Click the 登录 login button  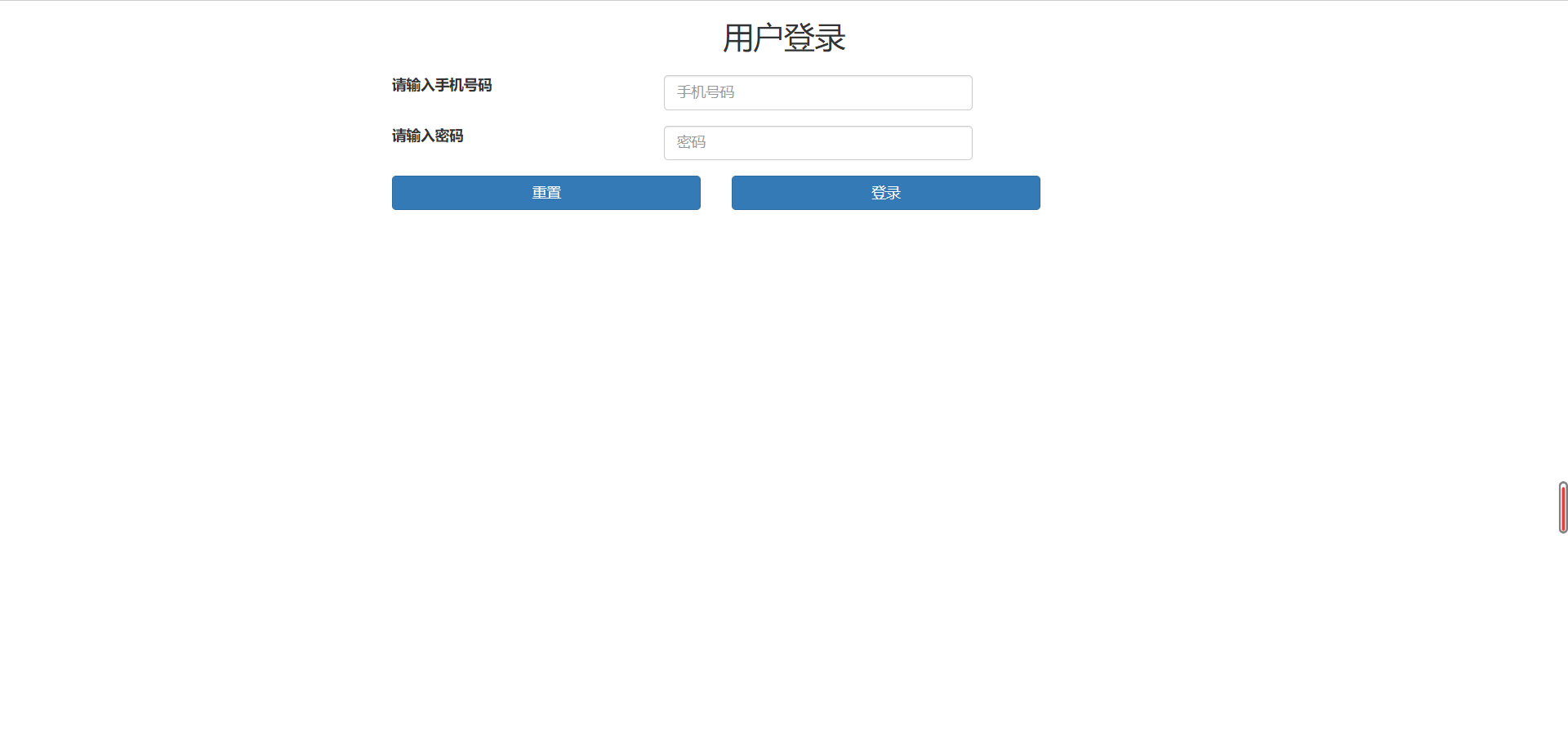pyautogui.click(x=885, y=193)
